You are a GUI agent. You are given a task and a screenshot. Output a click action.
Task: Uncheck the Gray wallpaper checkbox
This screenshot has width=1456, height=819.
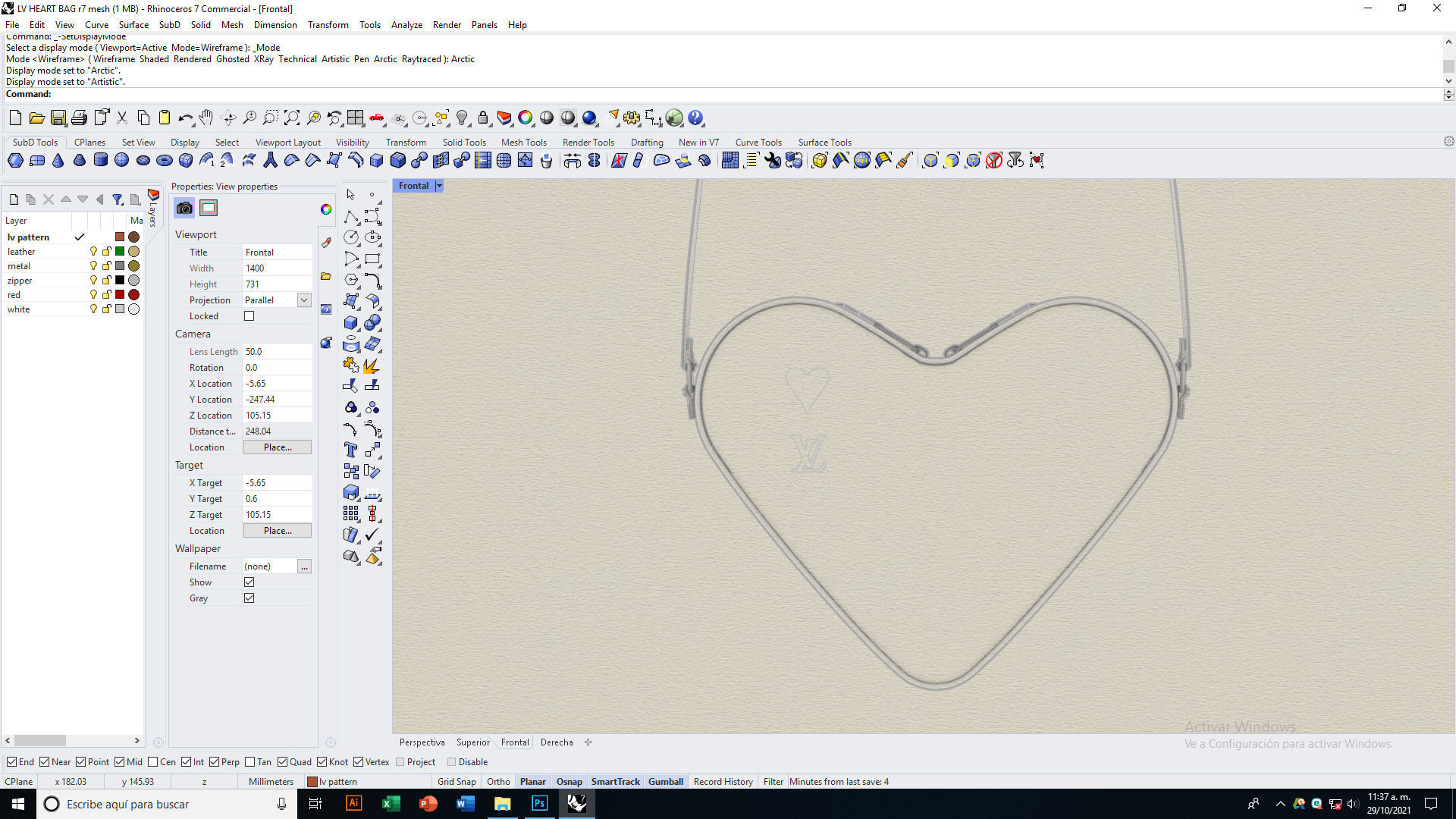(249, 598)
